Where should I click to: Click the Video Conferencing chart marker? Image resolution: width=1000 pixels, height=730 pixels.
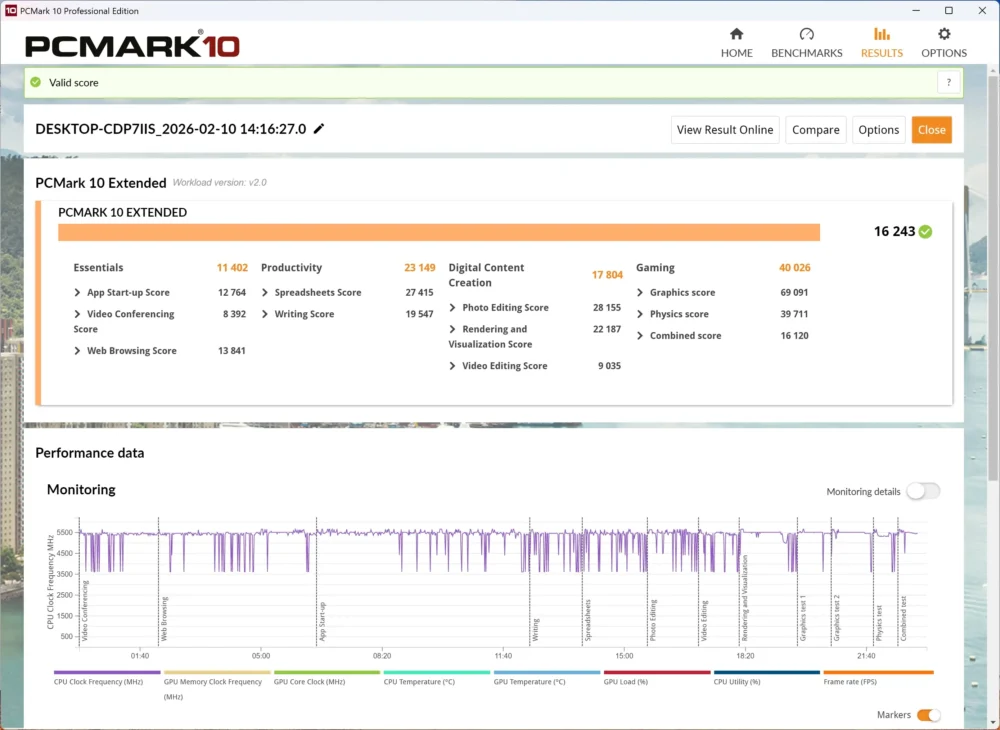(85, 610)
